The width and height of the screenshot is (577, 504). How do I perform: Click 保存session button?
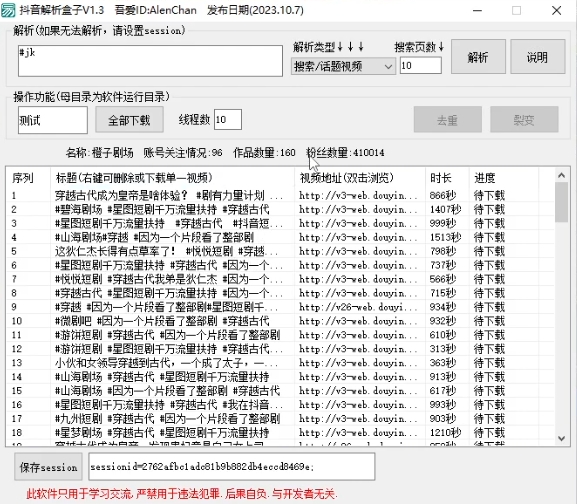[x=48, y=467]
